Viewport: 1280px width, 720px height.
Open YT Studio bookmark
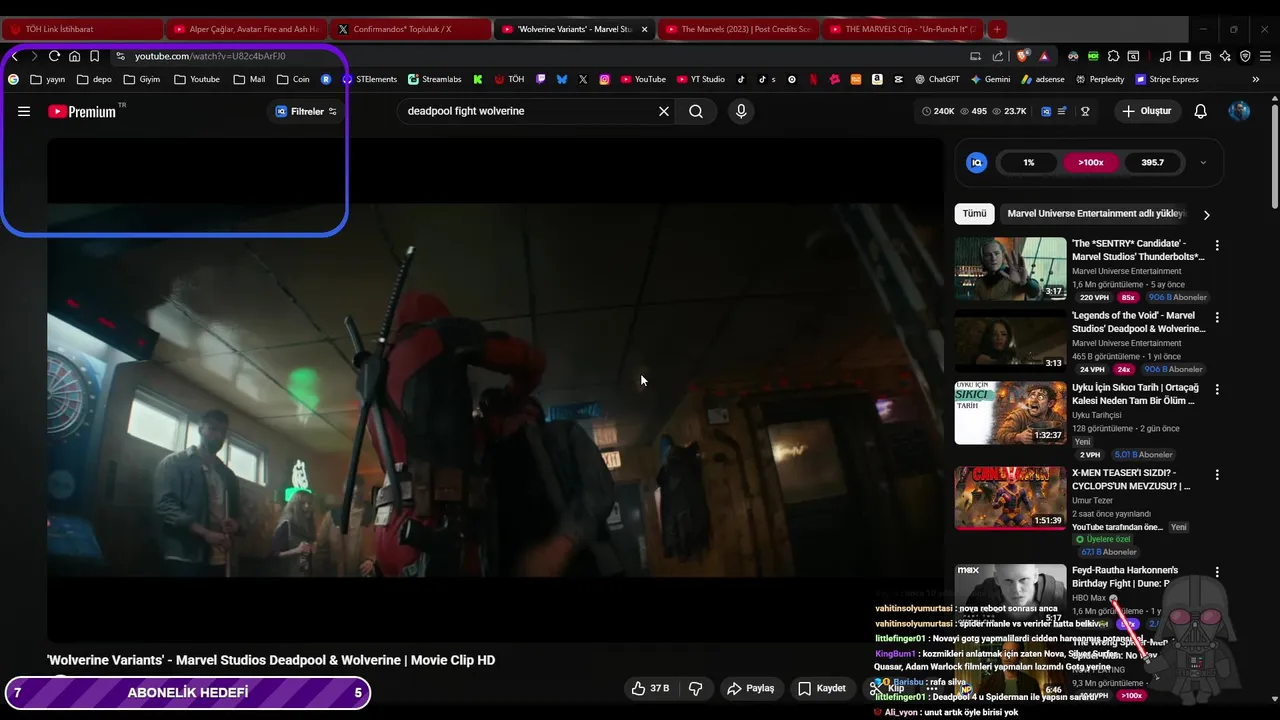point(700,79)
